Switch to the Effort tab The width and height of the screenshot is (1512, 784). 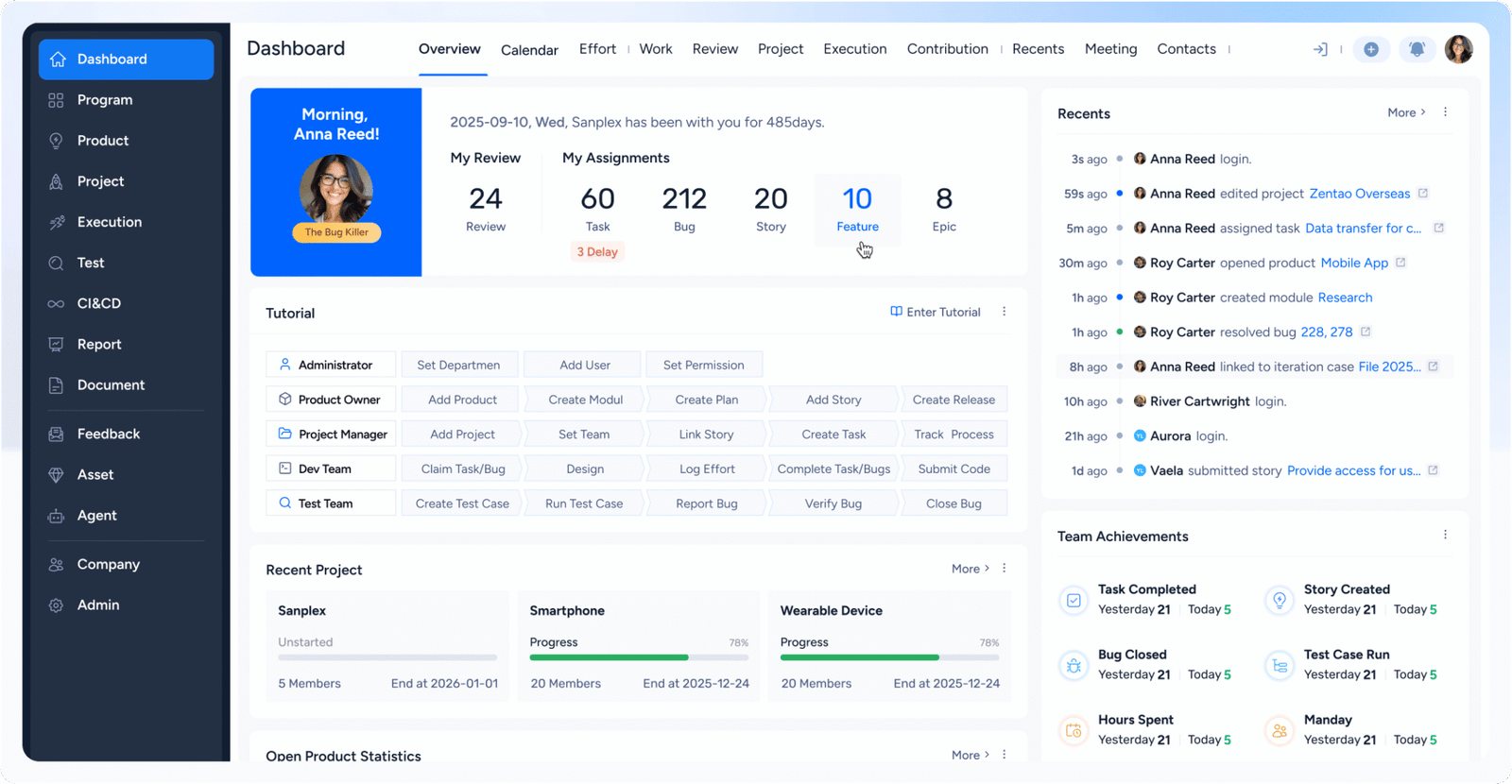(x=597, y=49)
